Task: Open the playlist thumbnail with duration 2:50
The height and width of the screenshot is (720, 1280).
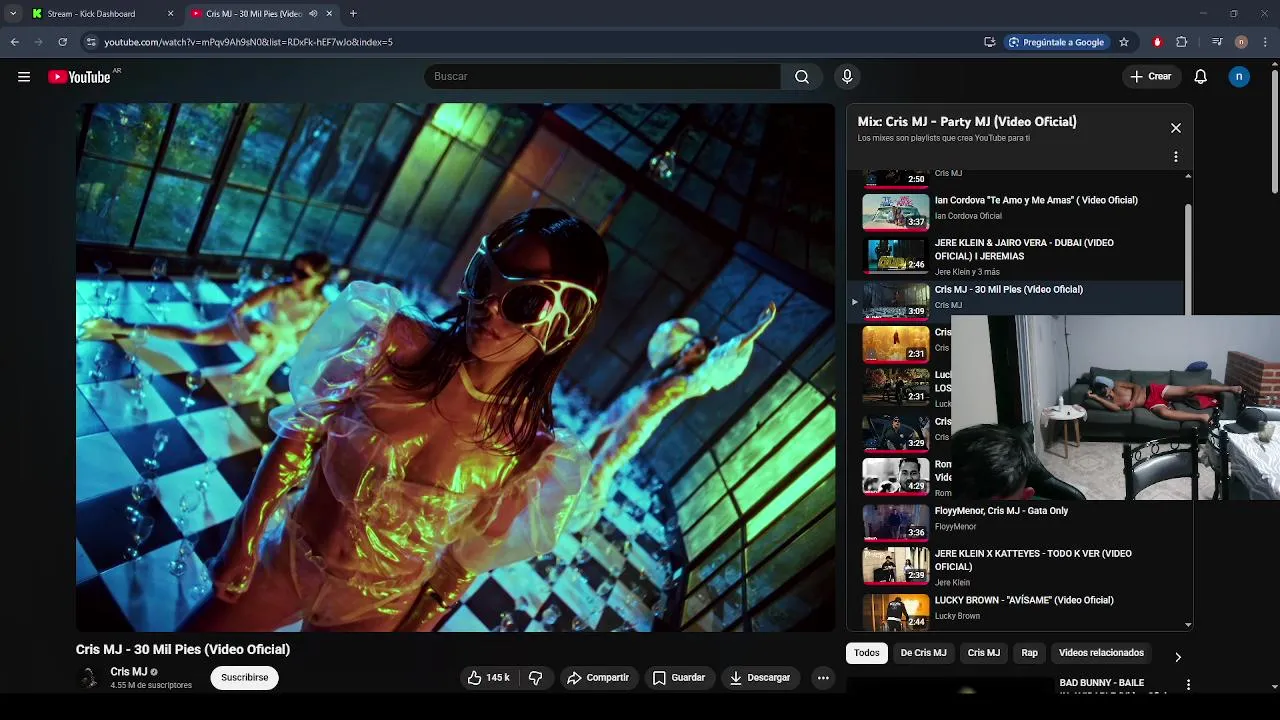Action: coord(896,179)
